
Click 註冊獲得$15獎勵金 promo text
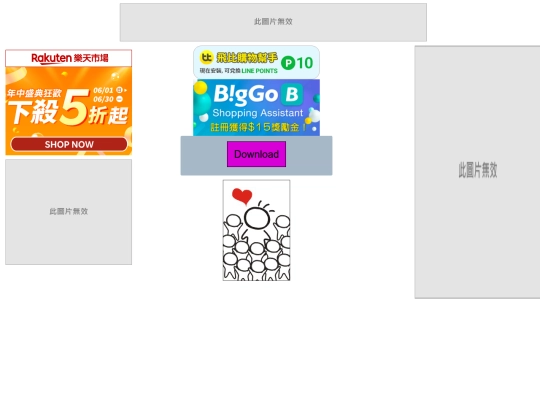[x=258, y=127]
